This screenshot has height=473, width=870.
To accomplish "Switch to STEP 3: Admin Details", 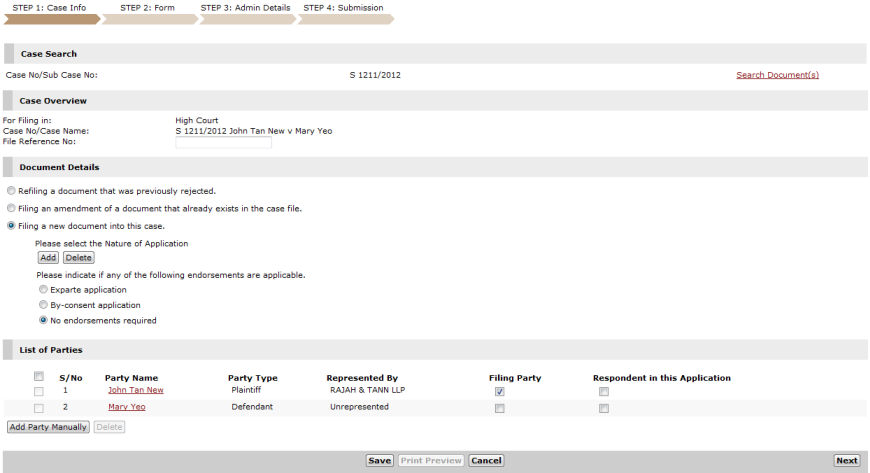I will click(246, 8).
